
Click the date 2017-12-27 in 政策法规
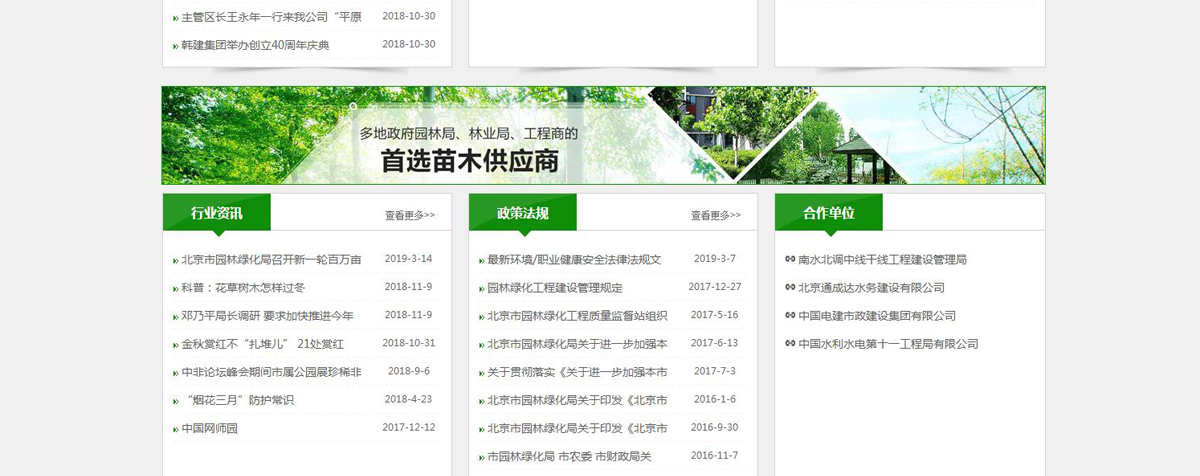715,286
